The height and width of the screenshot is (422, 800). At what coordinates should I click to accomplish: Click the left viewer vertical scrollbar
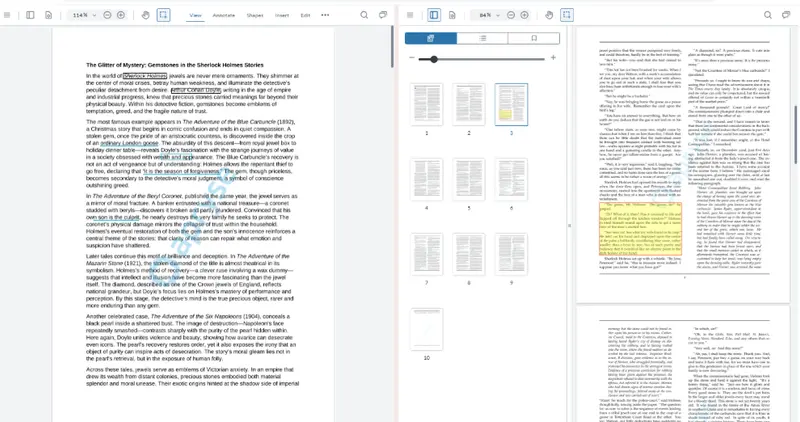coord(392,47)
